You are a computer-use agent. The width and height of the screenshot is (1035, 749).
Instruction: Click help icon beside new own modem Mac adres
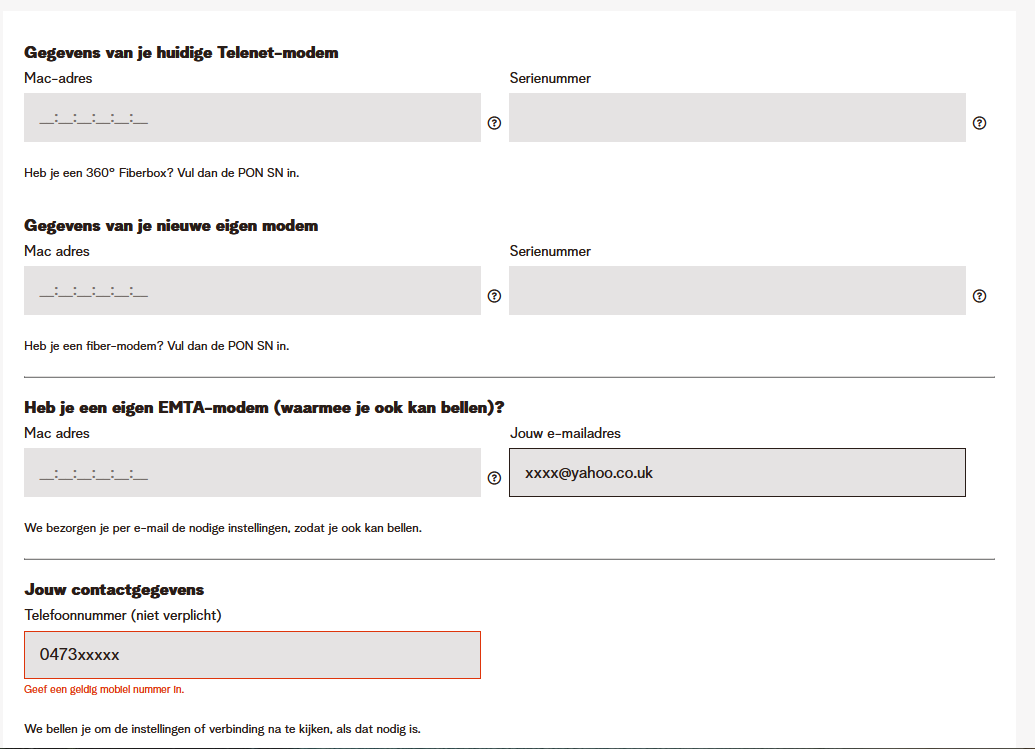click(x=494, y=296)
